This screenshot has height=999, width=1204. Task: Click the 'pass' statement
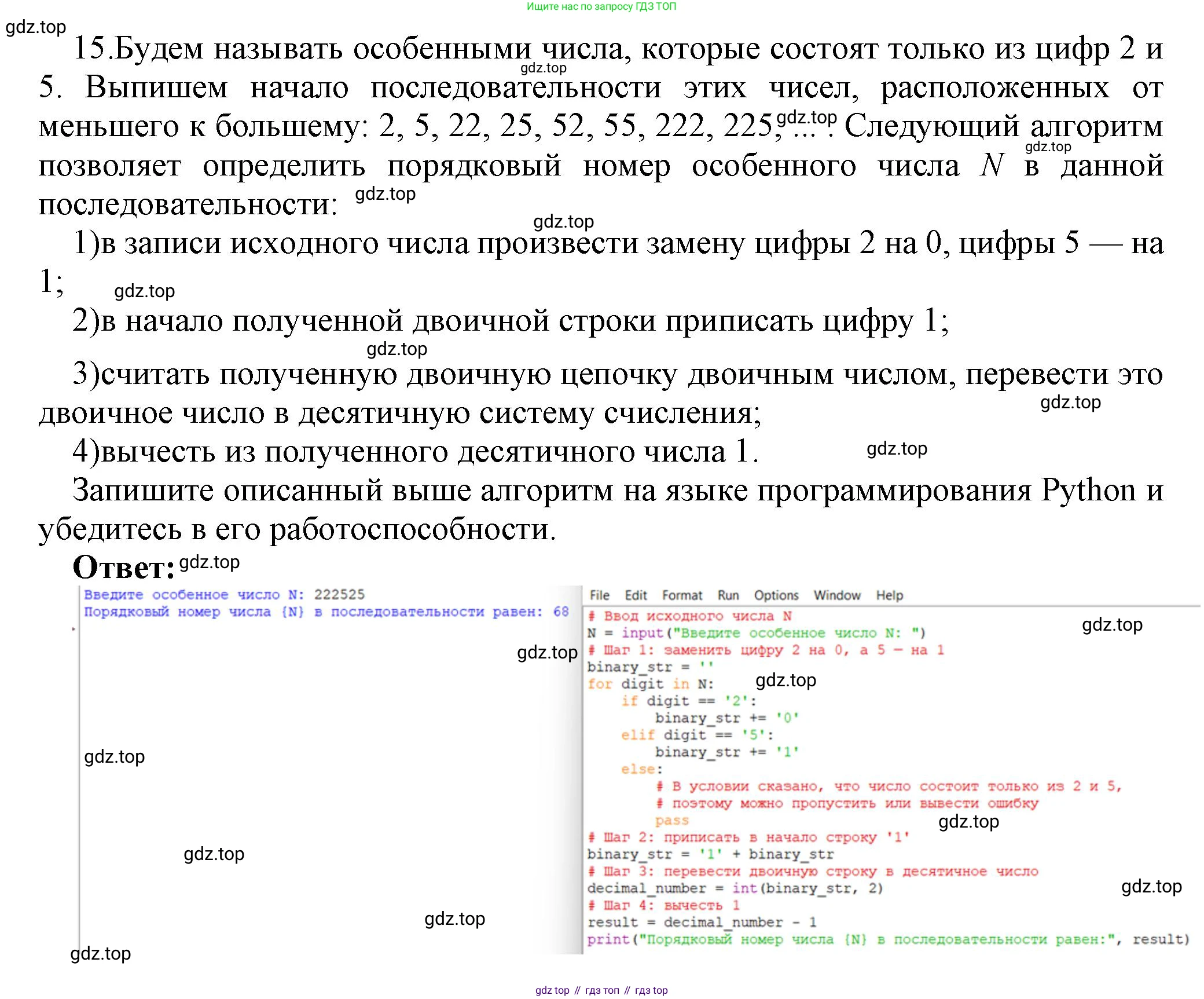pos(672,821)
